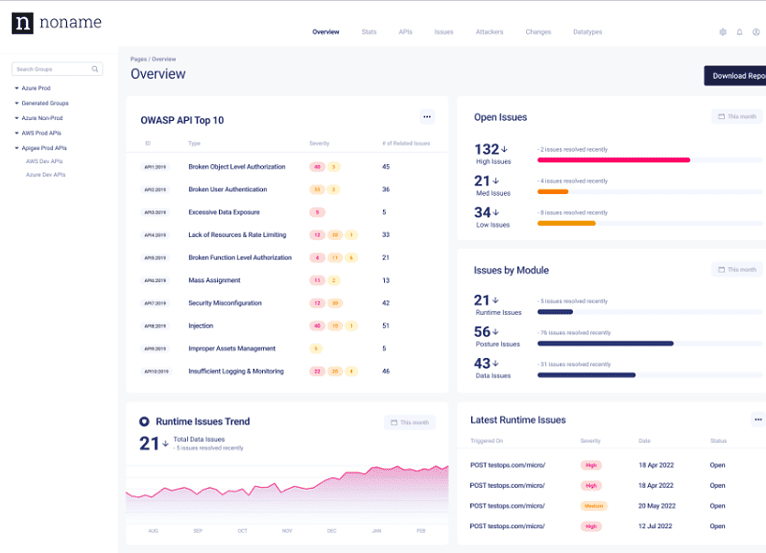The image size is (766, 553).
Task: Open the settings gear icon
Action: (723, 32)
